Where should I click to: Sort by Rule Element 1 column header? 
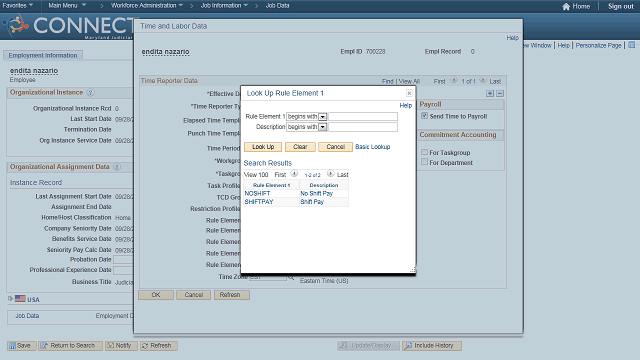point(271,185)
